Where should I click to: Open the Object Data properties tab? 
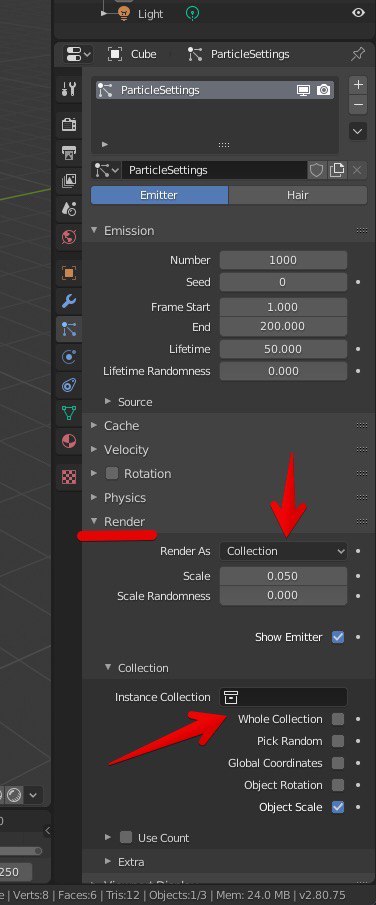click(69, 413)
